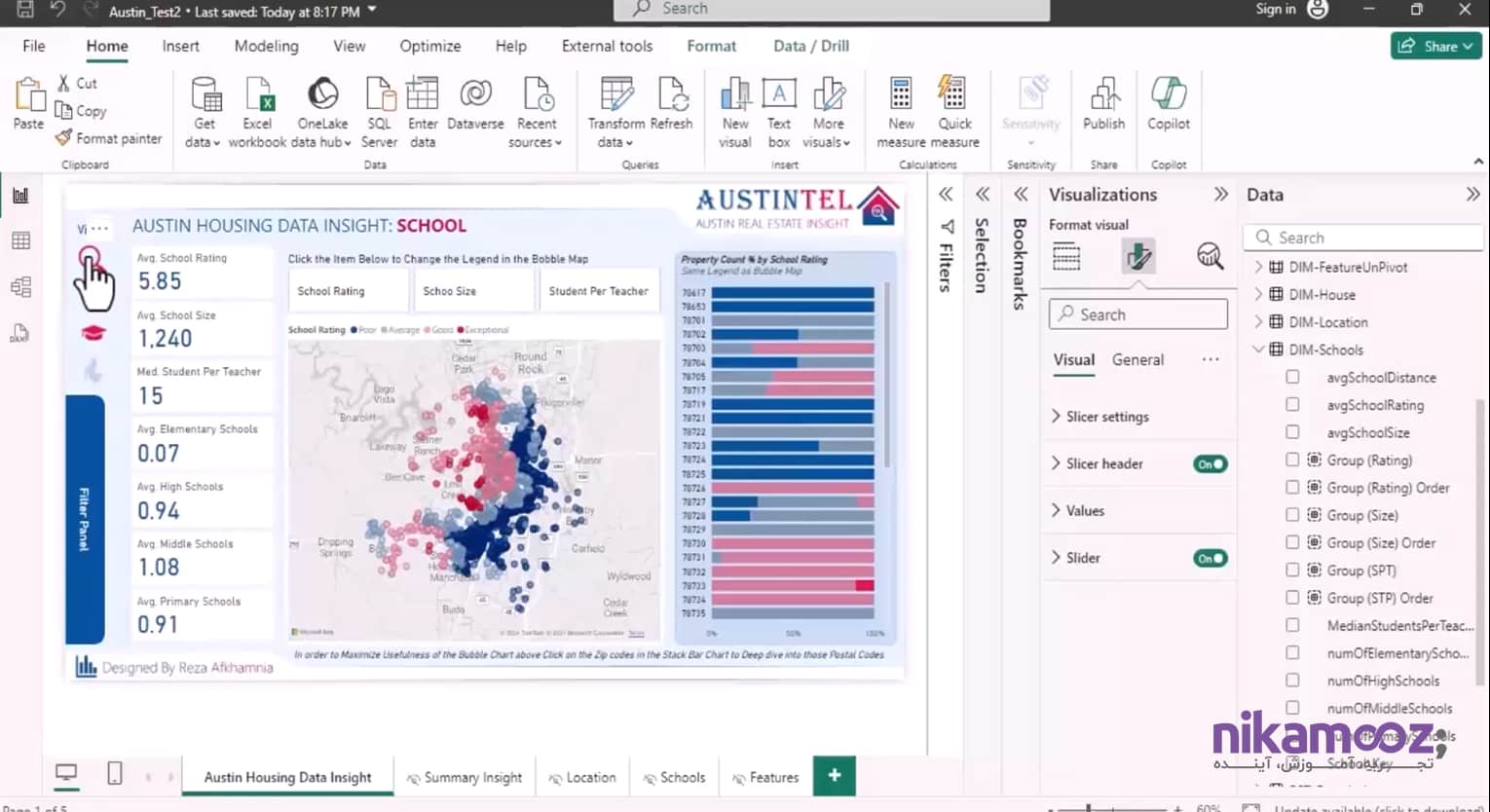Open OneLake data hub

point(322,96)
